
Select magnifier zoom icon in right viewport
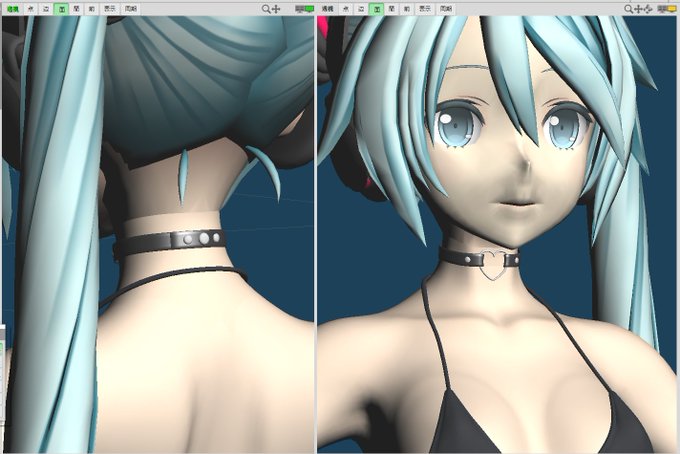628,9
